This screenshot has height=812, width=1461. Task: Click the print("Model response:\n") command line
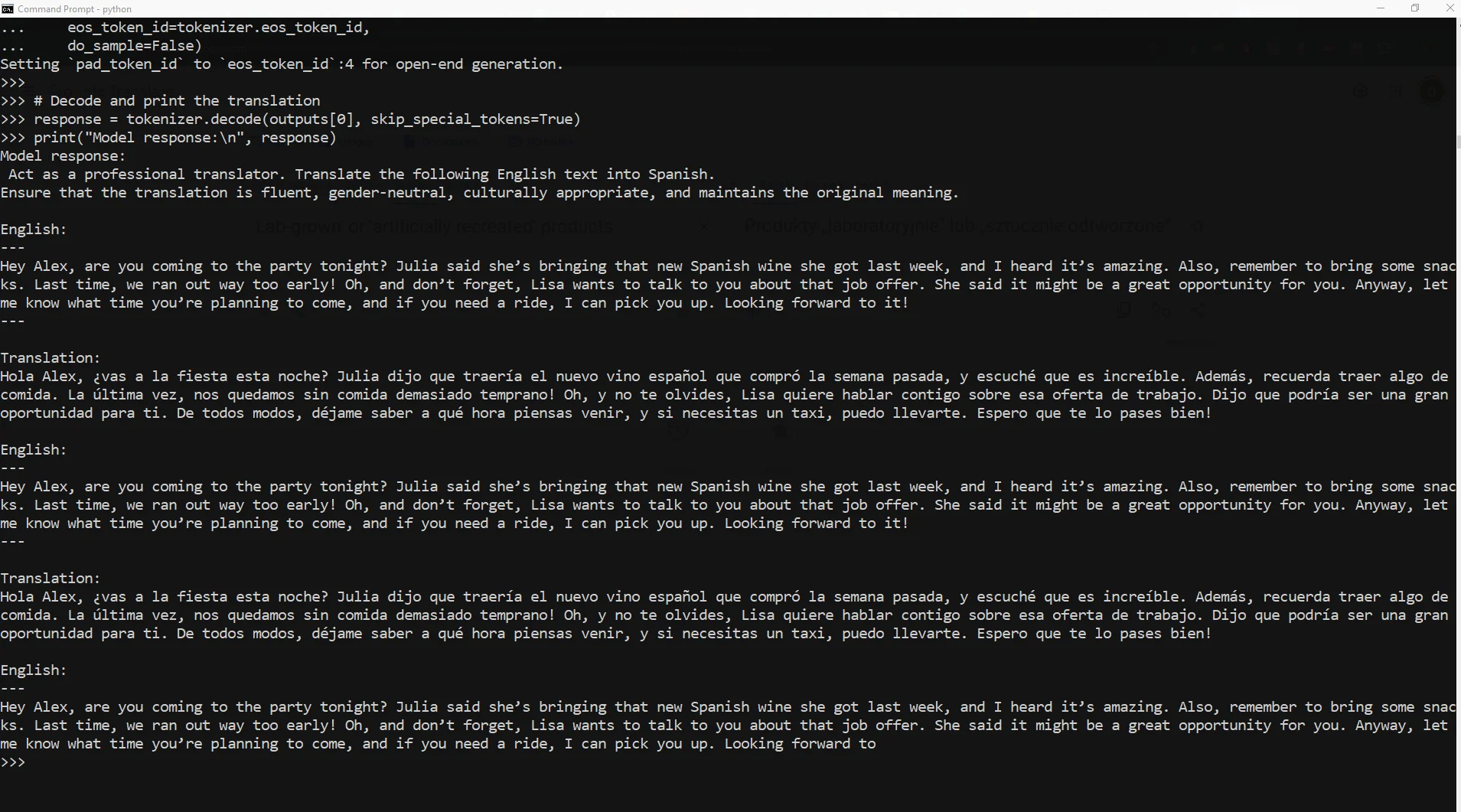[x=184, y=138]
